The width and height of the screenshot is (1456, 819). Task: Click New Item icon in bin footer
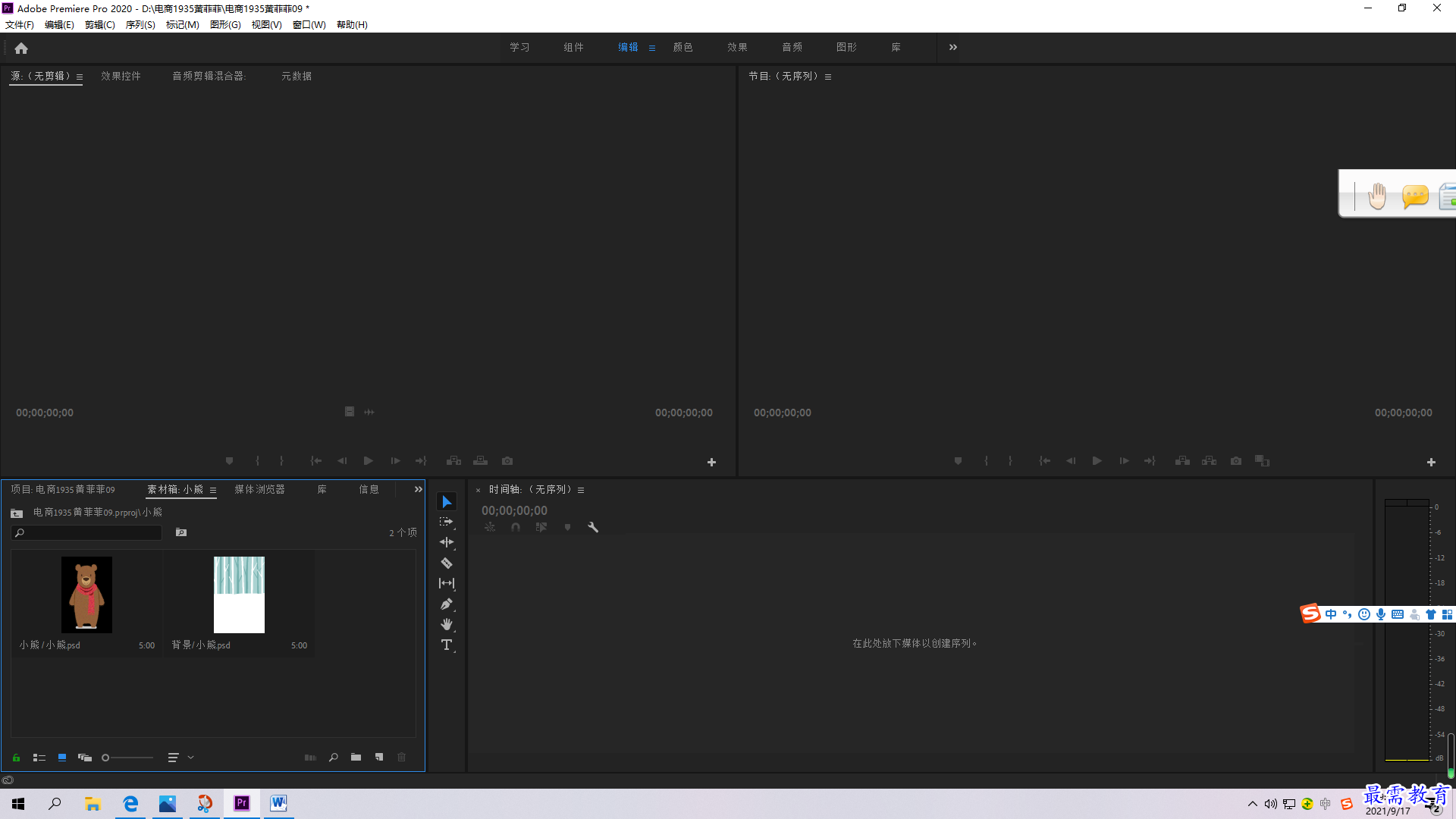(x=379, y=758)
